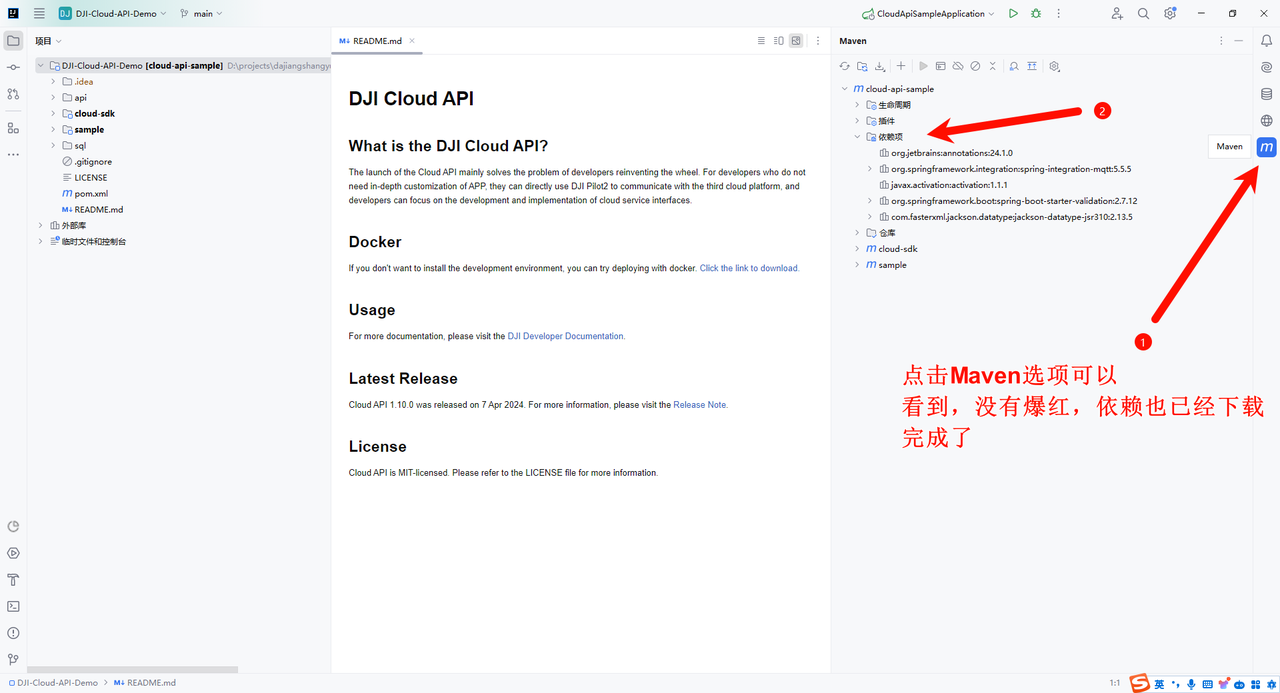Screen dimensions: 1280x693
Task: Open more run actions menu
Action: (1059, 14)
